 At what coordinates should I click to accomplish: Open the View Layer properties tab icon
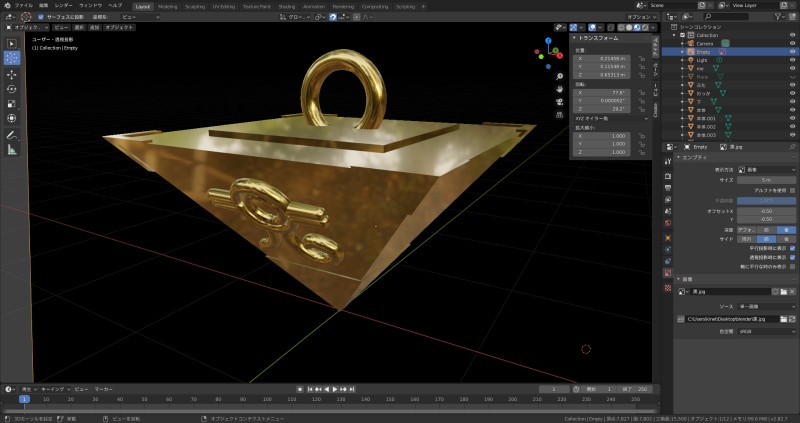click(668, 200)
